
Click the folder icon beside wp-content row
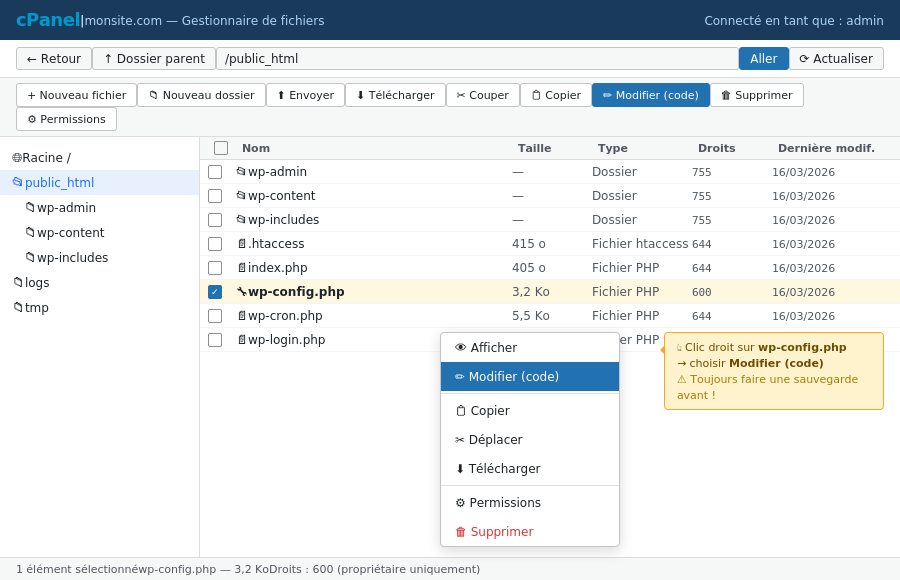241,195
